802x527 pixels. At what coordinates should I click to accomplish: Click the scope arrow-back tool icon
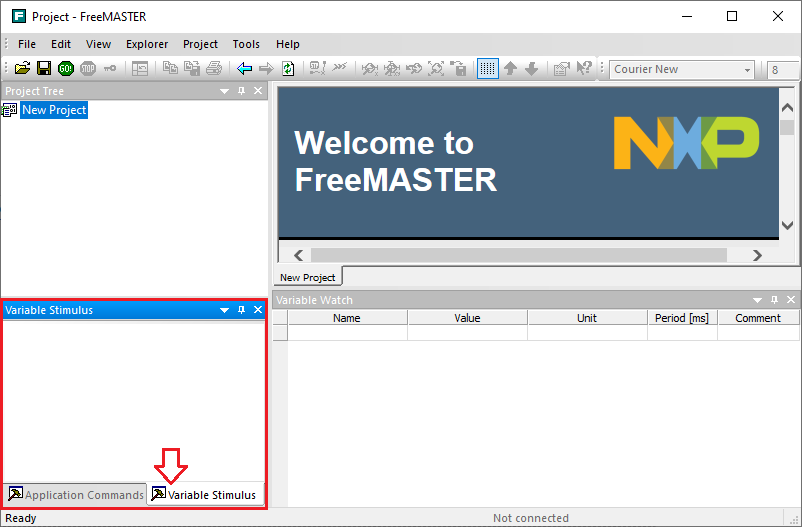[414, 68]
